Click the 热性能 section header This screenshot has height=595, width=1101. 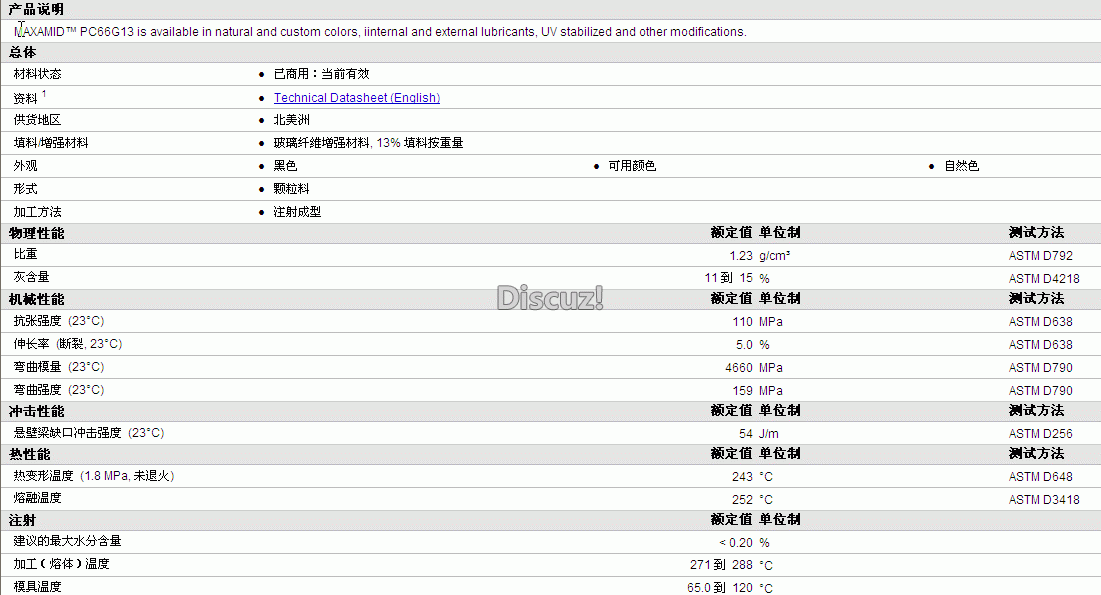29,455
